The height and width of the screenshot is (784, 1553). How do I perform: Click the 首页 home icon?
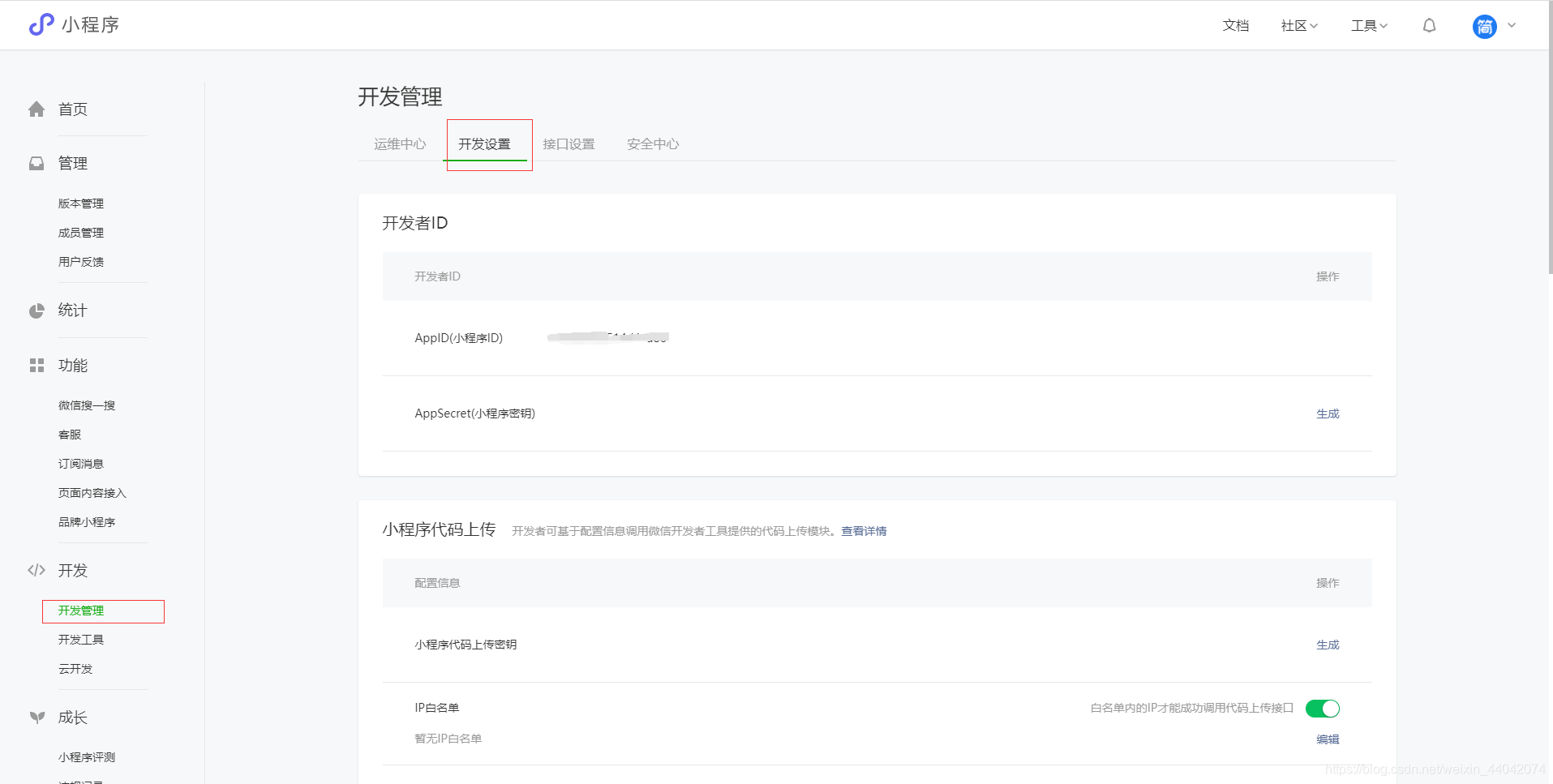36,109
